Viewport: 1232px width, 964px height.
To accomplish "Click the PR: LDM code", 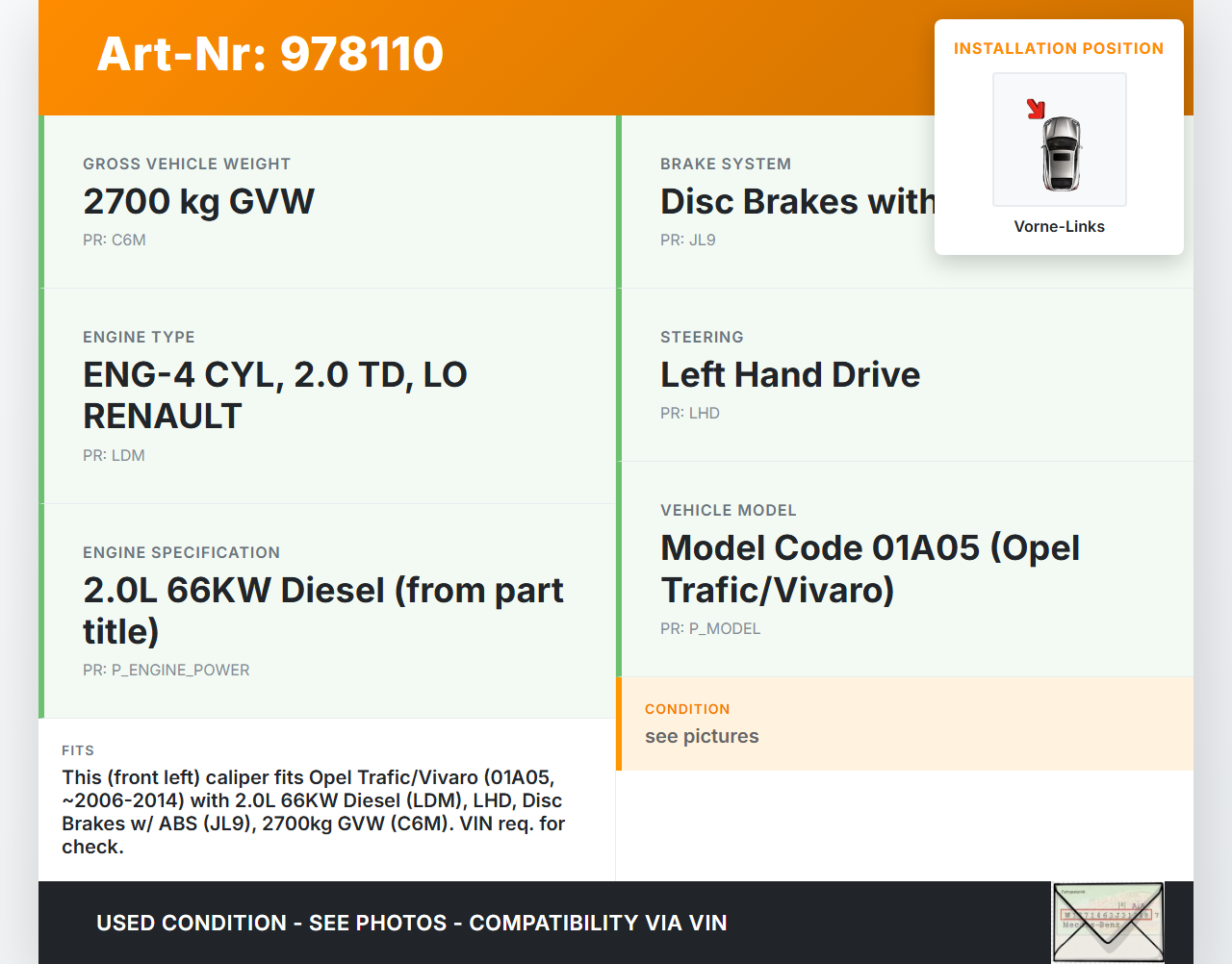I will 114,456.
